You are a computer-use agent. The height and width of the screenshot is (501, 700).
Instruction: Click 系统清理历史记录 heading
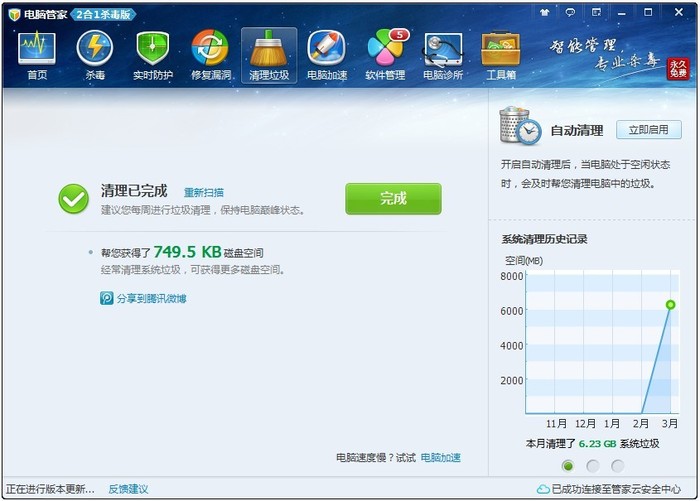(544, 239)
